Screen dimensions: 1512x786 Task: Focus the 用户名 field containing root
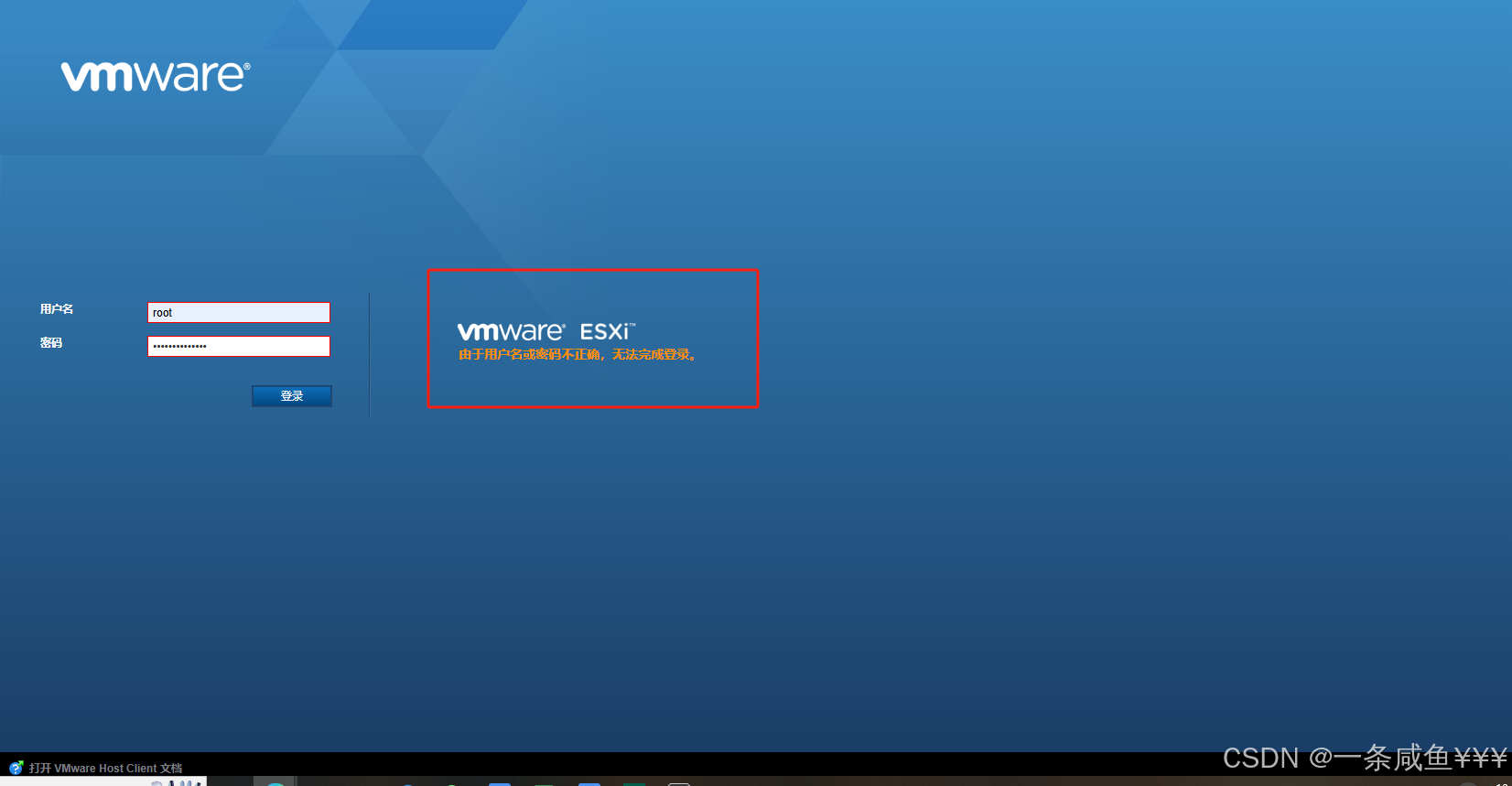click(239, 312)
